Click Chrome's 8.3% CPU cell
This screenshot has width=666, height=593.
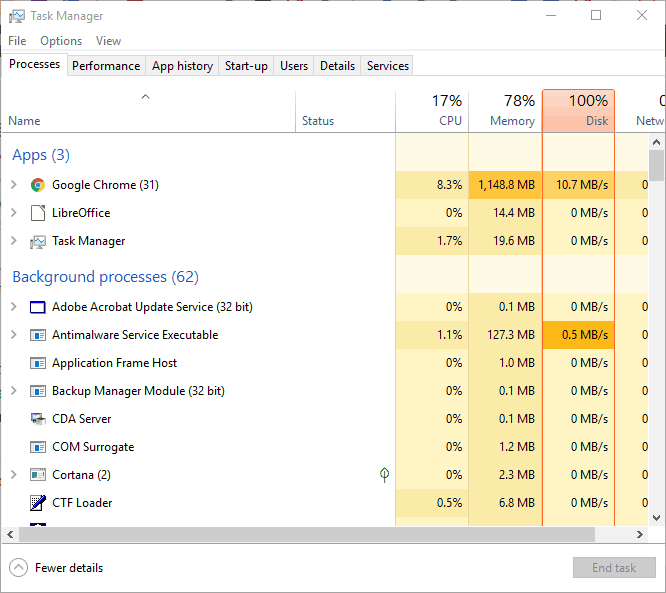(432, 185)
